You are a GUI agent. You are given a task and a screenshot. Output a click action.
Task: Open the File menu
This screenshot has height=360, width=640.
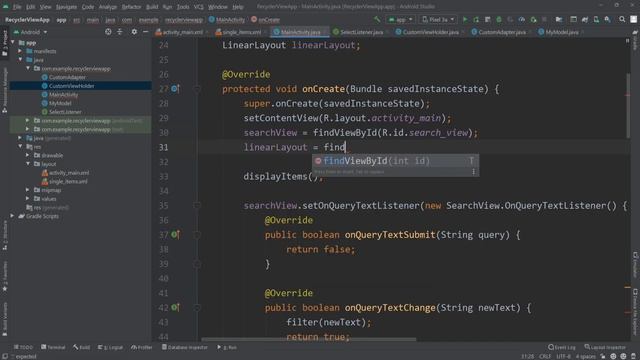pos(17,7)
